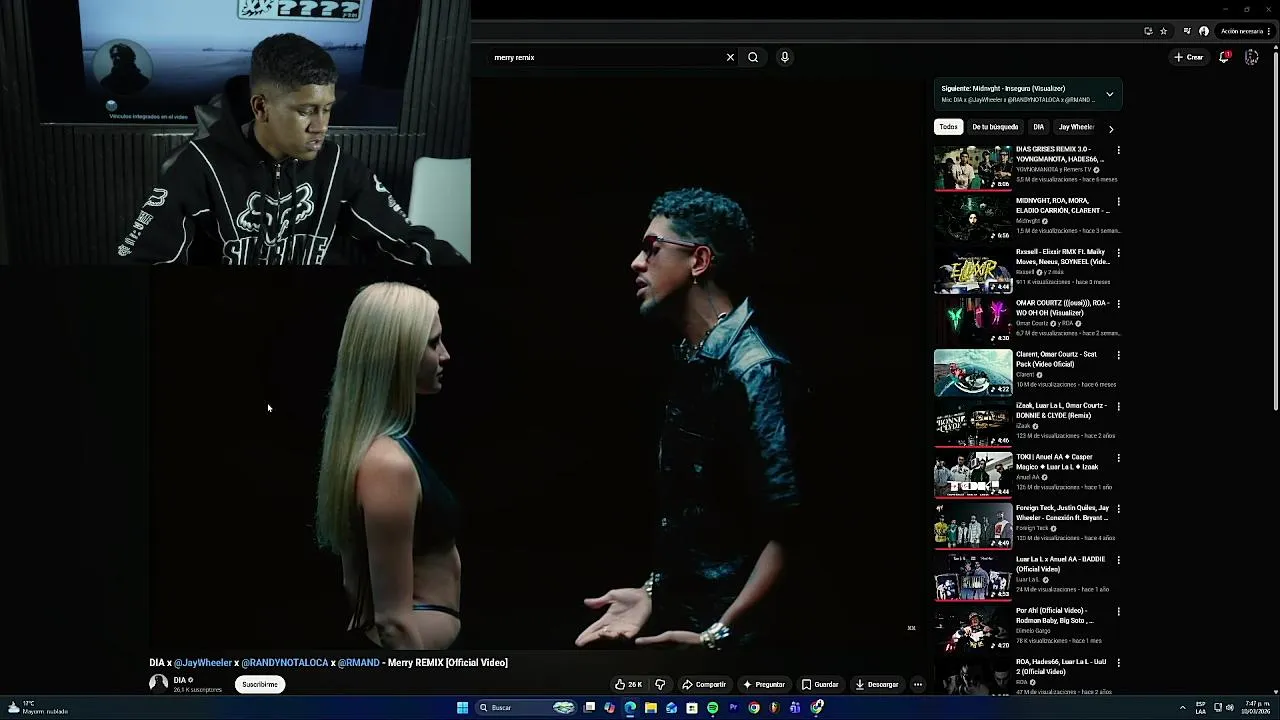Screen dimensions: 1280x720
Task: Show hidden system tray icons chevron
Action: point(1182,708)
